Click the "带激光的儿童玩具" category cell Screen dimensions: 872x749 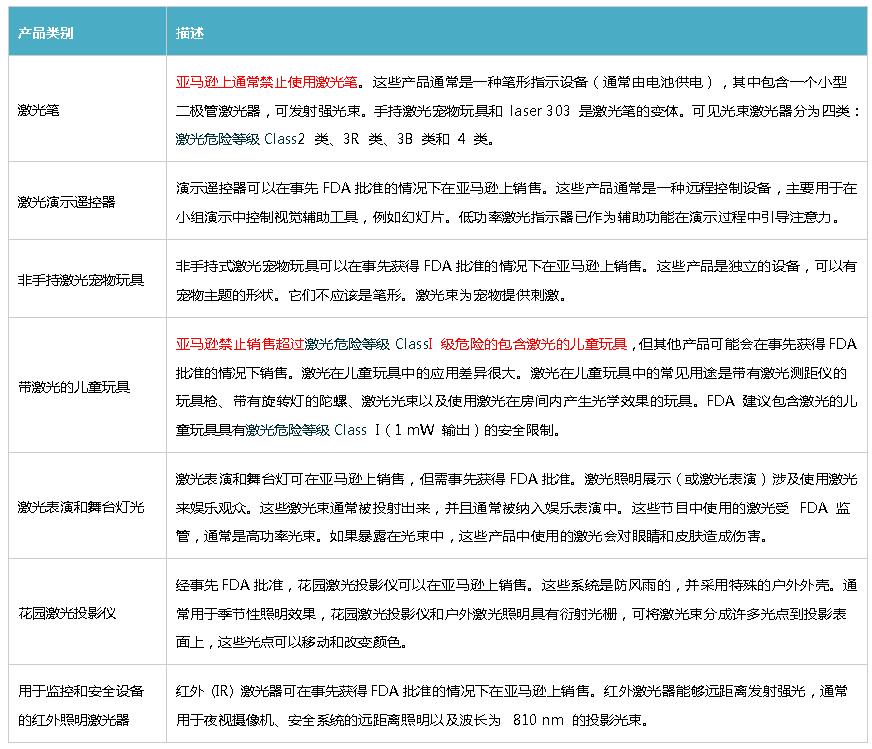point(74,385)
